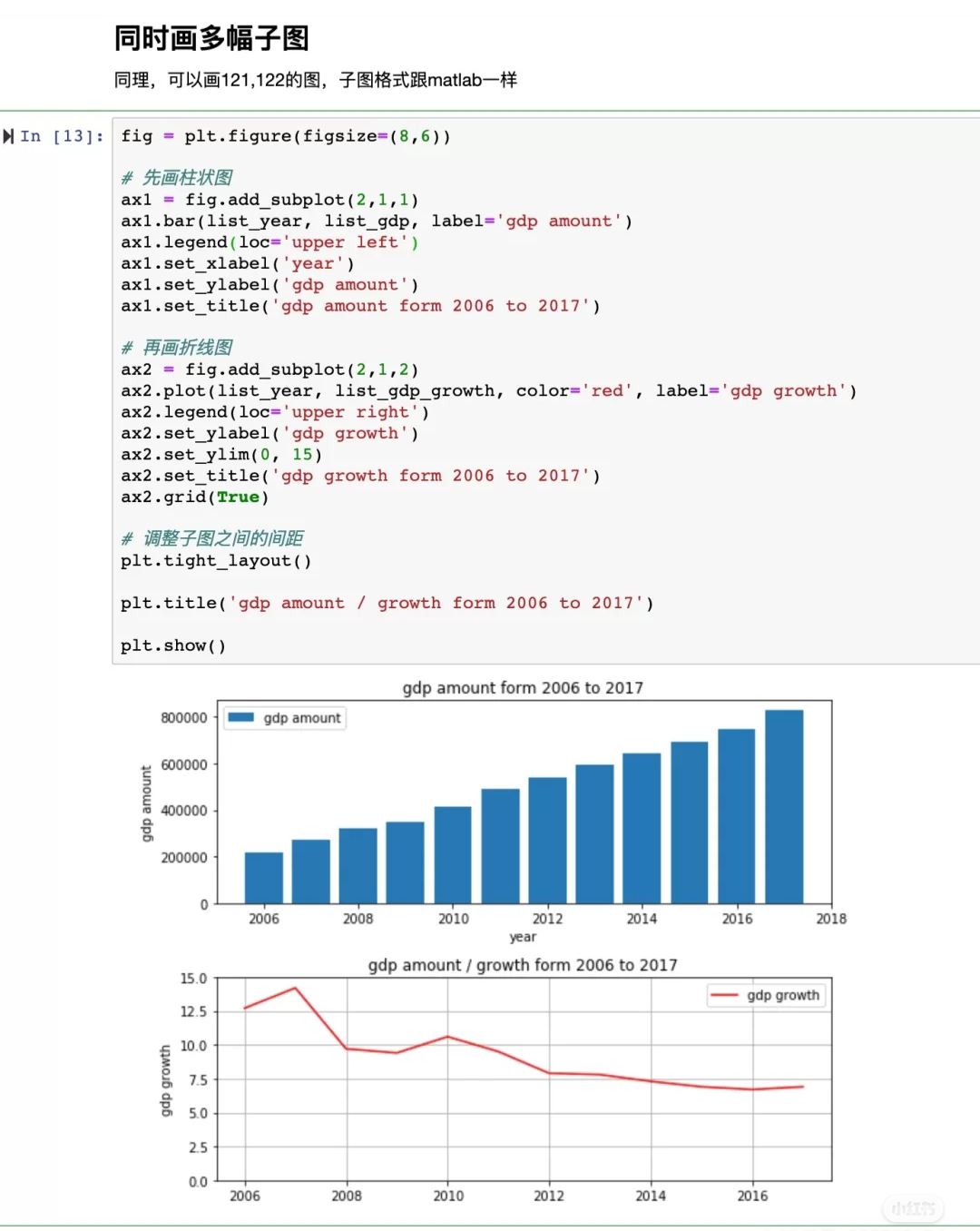
Task: Click the ax2.set_title code line
Action: tap(360, 476)
